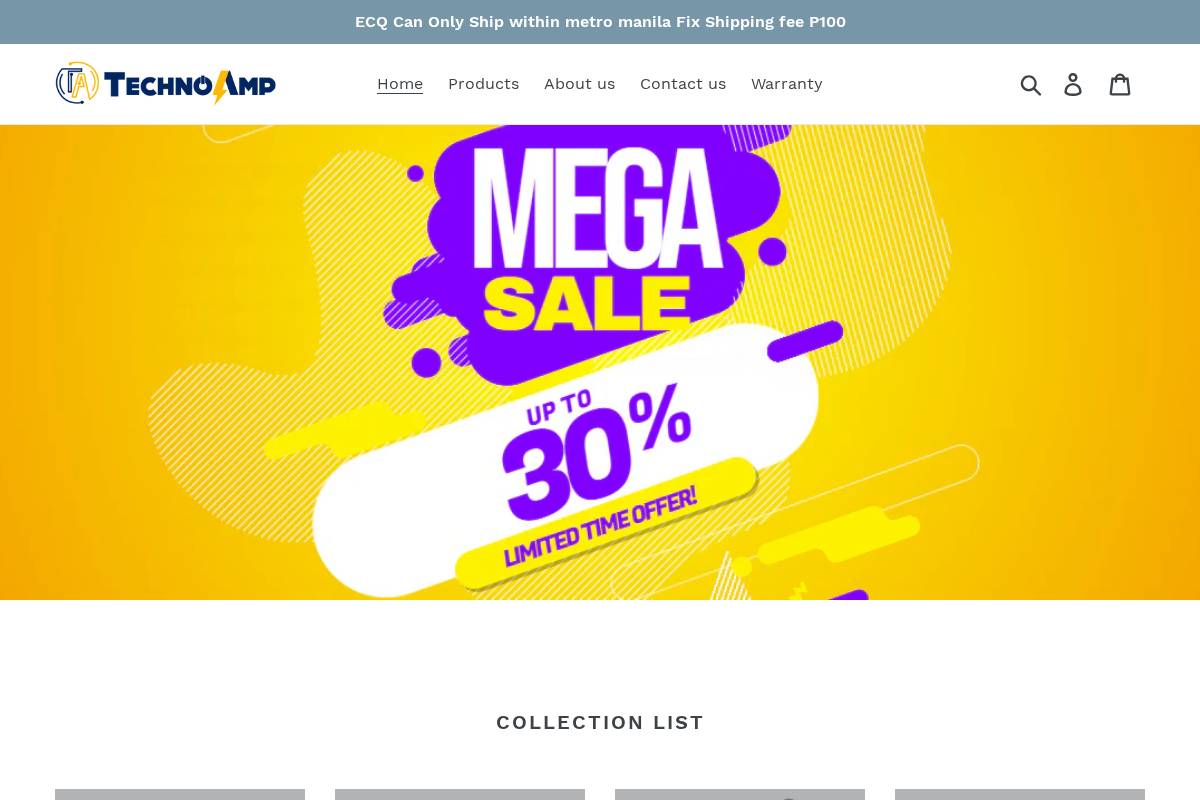Click the white MEGA text on banner
1200x800 pixels.
[598, 209]
